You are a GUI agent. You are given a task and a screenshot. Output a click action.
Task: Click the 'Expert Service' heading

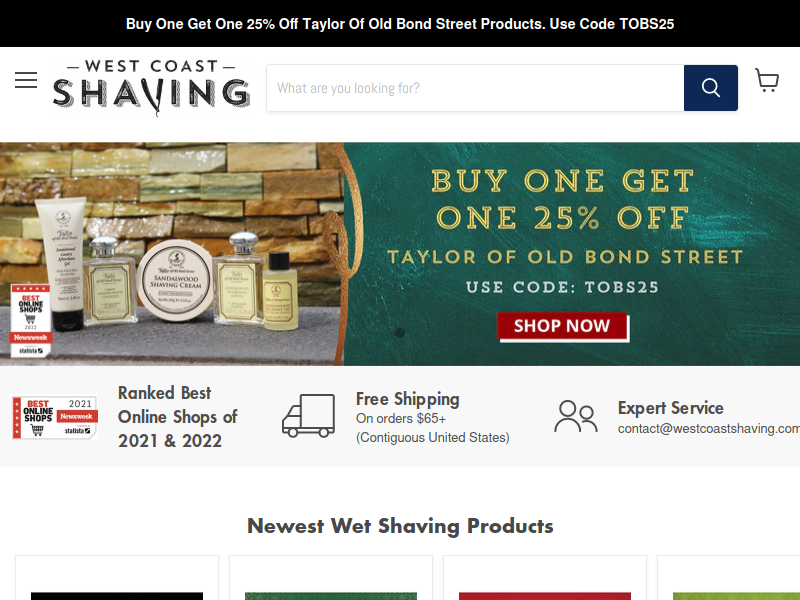point(670,408)
